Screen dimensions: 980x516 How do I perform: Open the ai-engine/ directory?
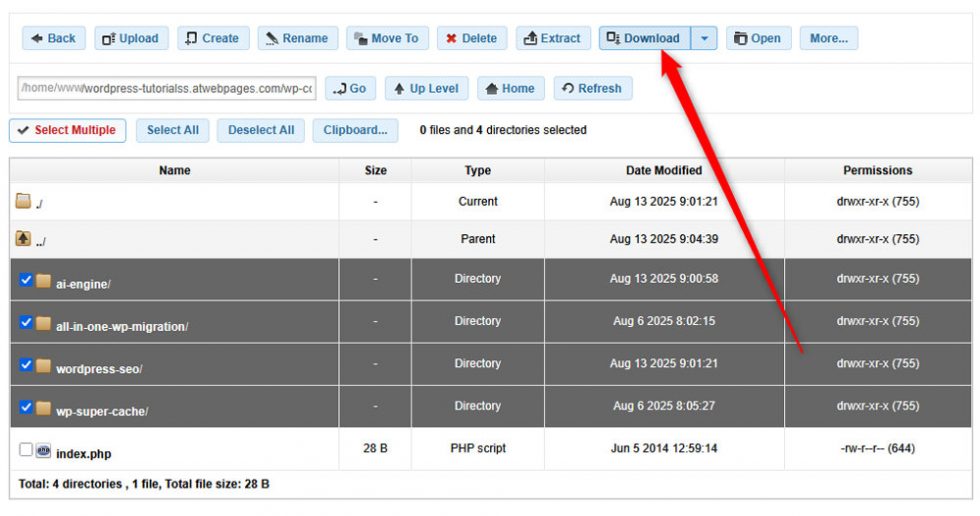(83, 284)
